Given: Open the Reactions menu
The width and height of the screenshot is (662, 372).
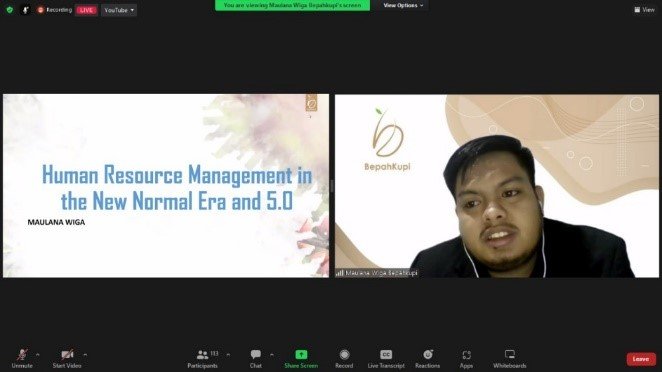Looking at the screenshot, I should click(x=427, y=358).
